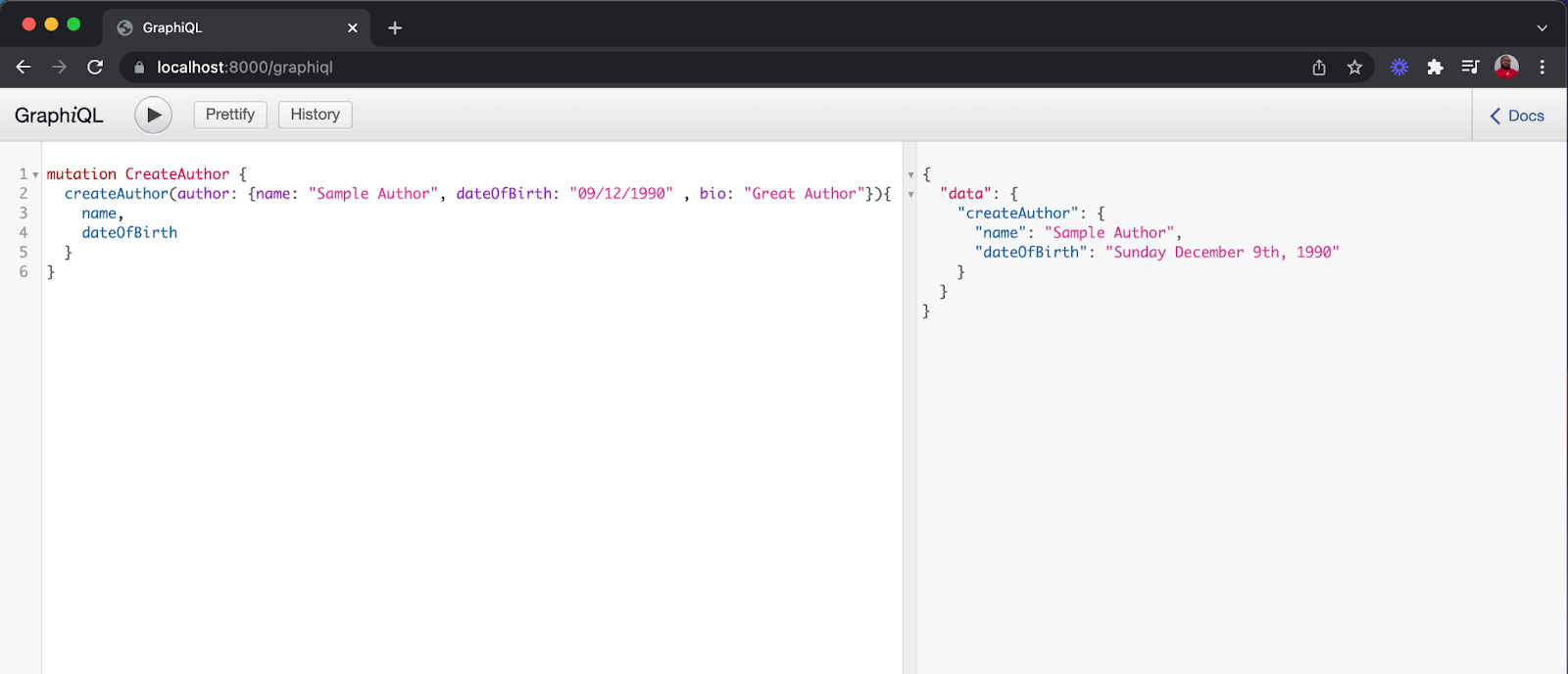Click the share page icon
1568x674 pixels.
click(1319, 67)
